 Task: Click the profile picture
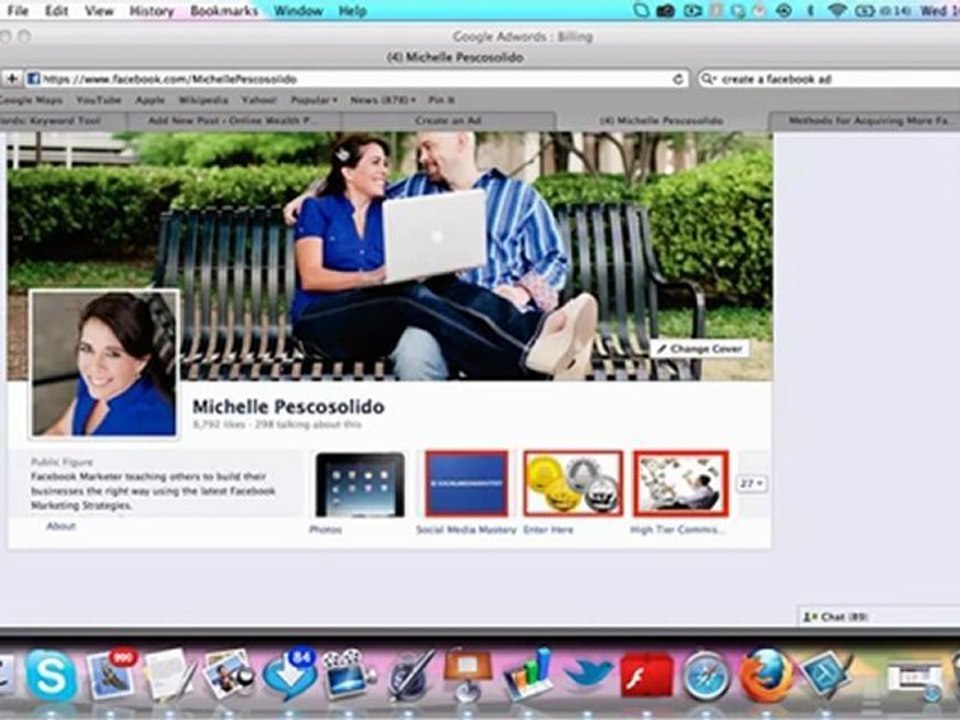point(104,364)
